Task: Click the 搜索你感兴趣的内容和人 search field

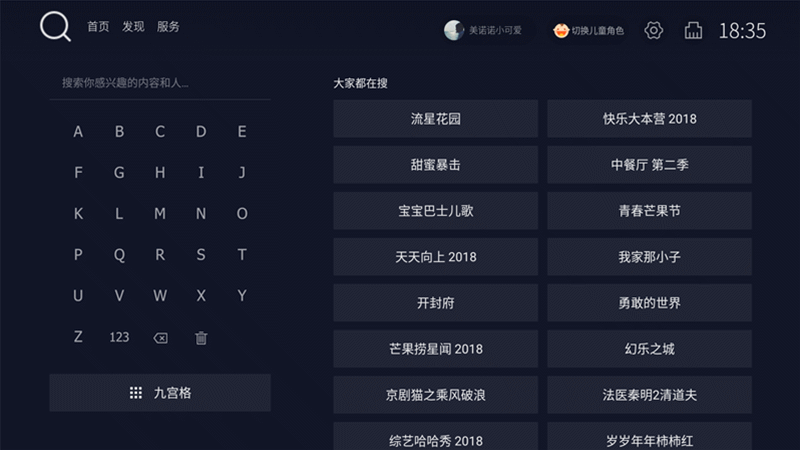Action: (x=160, y=83)
